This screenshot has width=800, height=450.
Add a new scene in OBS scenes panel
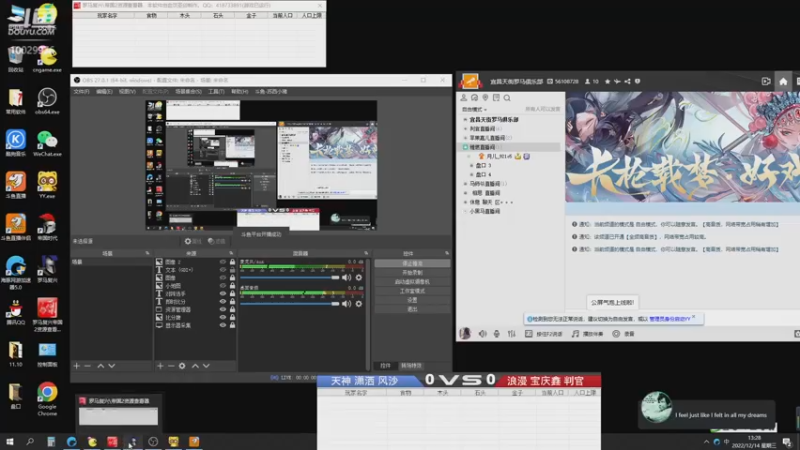tap(77, 366)
